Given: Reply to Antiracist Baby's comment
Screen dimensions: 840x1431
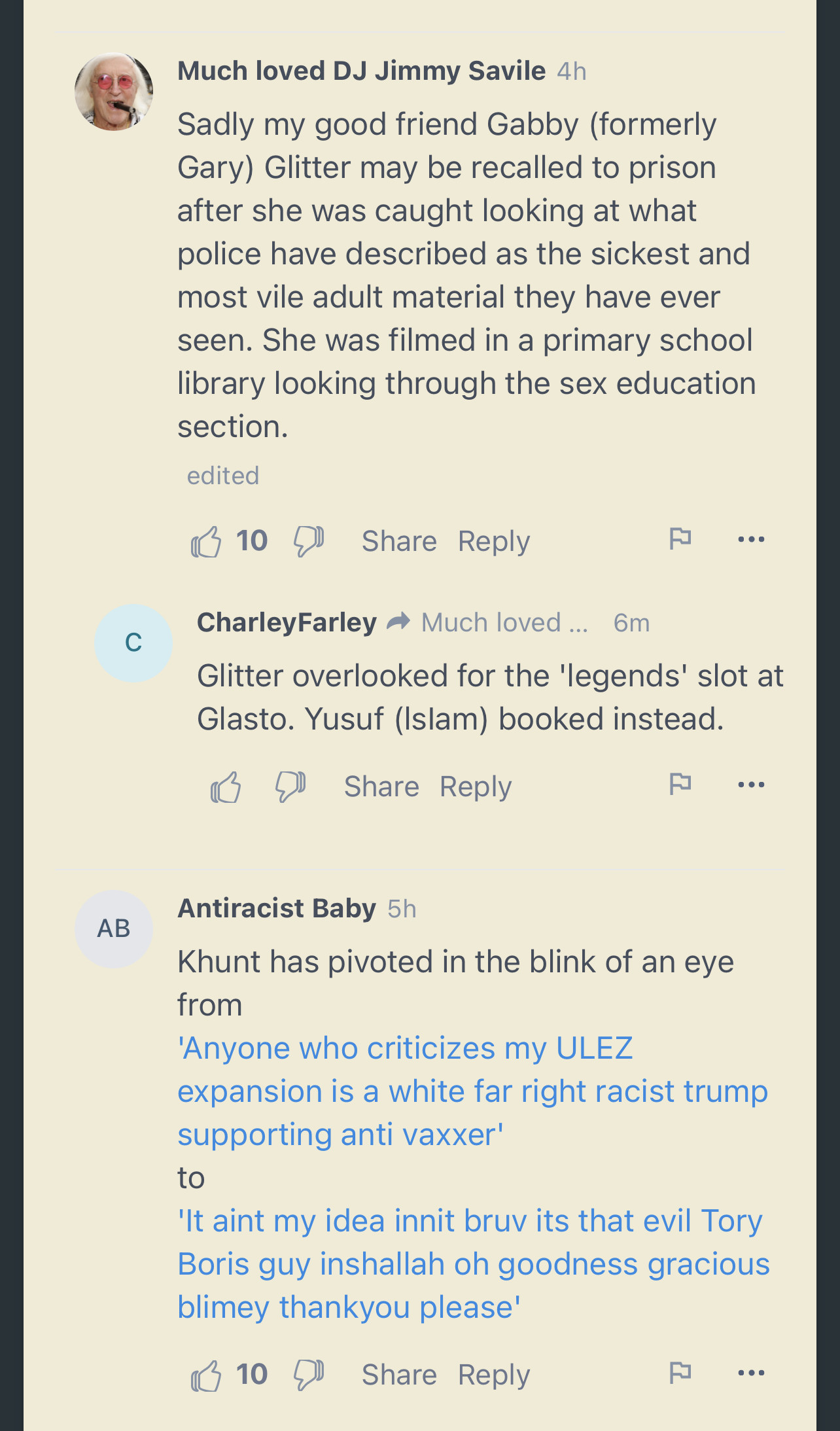Looking at the screenshot, I should (x=494, y=1375).
